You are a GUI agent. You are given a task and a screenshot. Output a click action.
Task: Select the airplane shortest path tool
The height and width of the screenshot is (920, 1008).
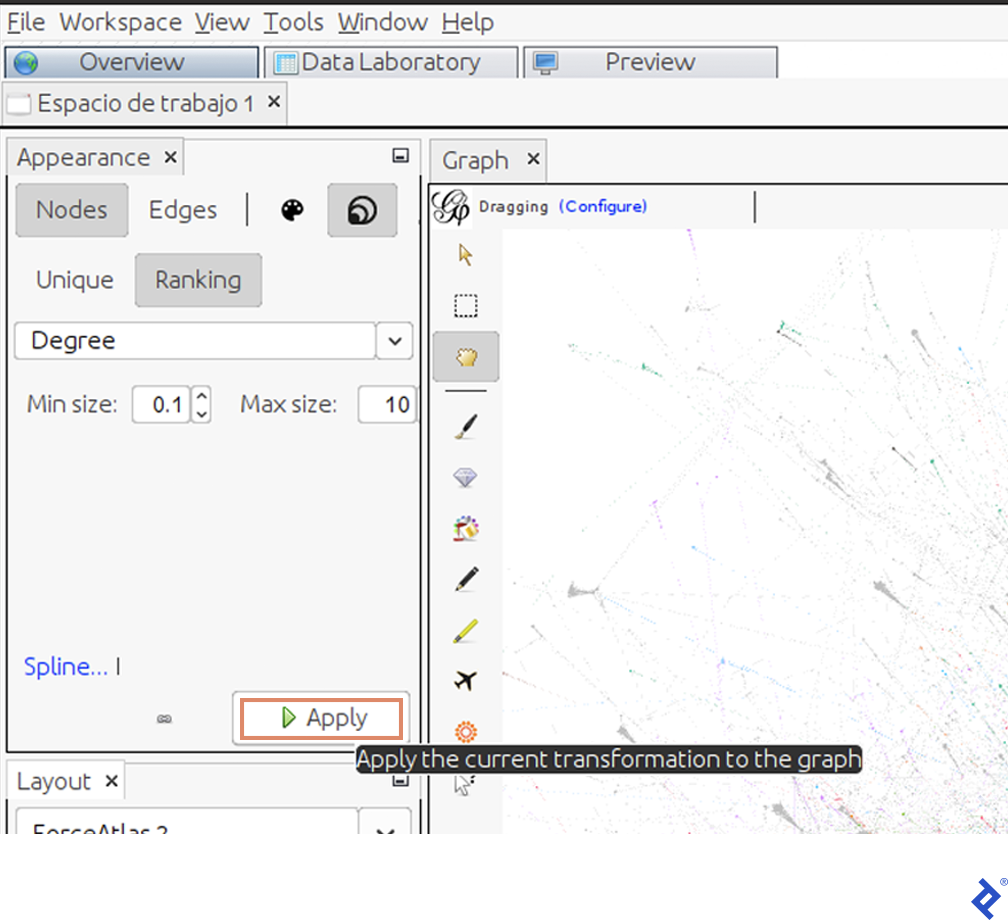point(465,680)
